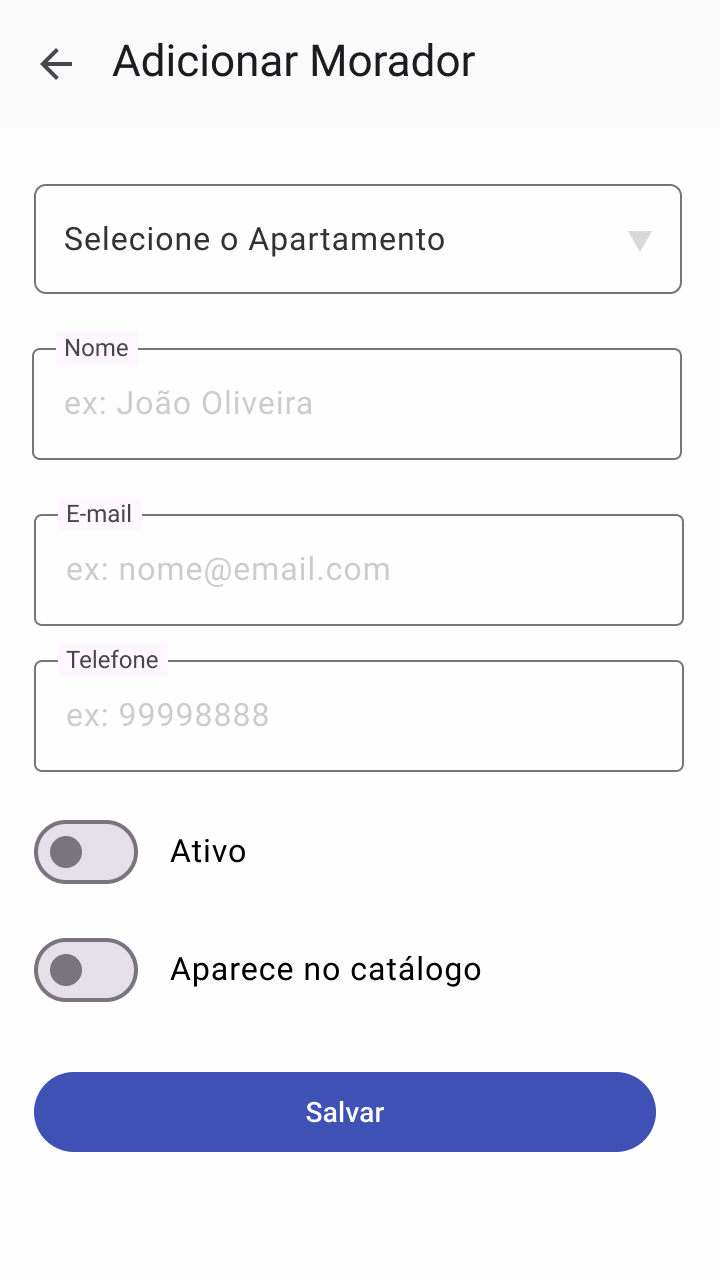Click the placeholder ex: João Oliveira
The width and height of the screenshot is (720, 1280).
pyautogui.click(x=188, y=404)
